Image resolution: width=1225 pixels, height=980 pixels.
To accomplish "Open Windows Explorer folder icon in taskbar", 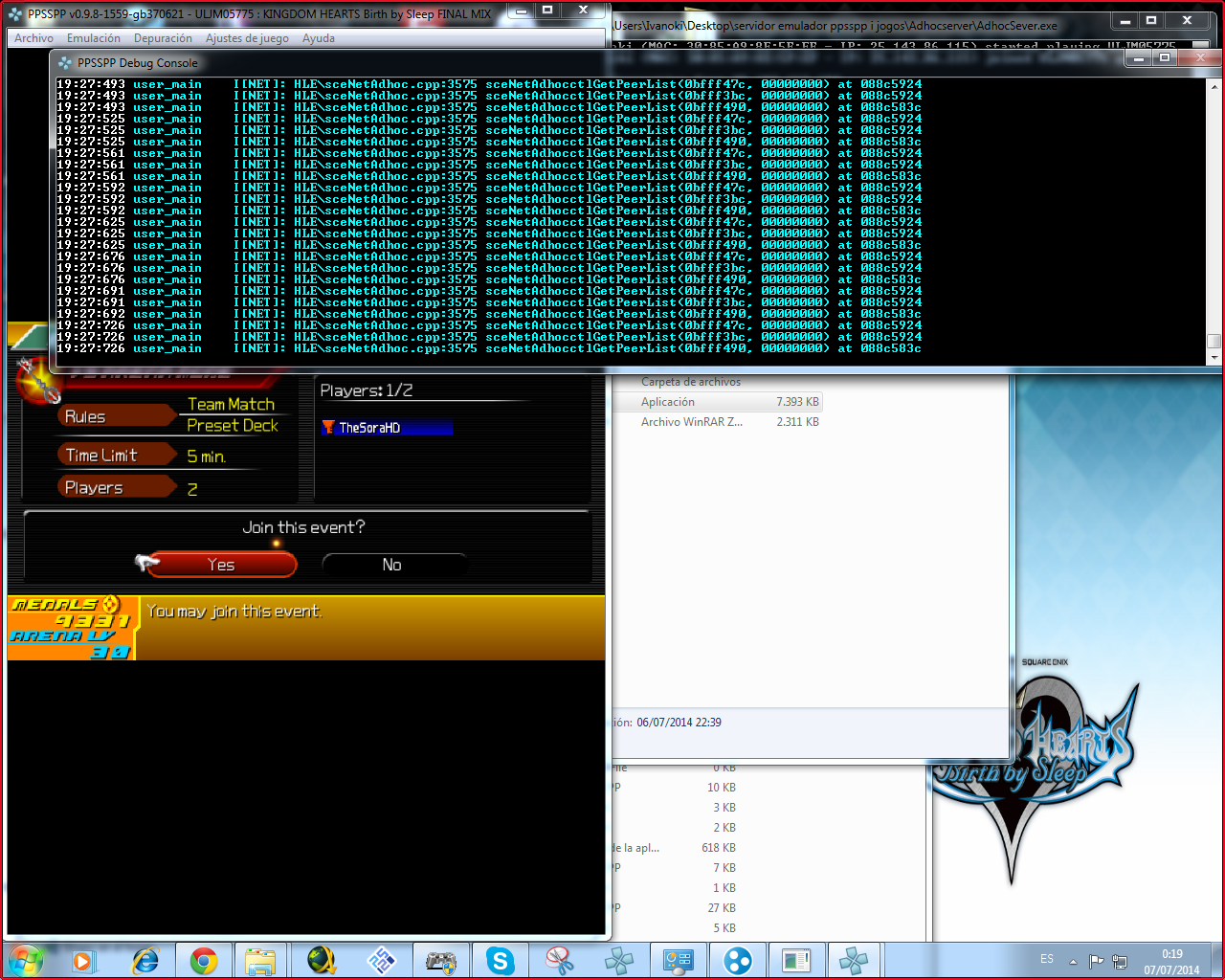I will [260, 960].
